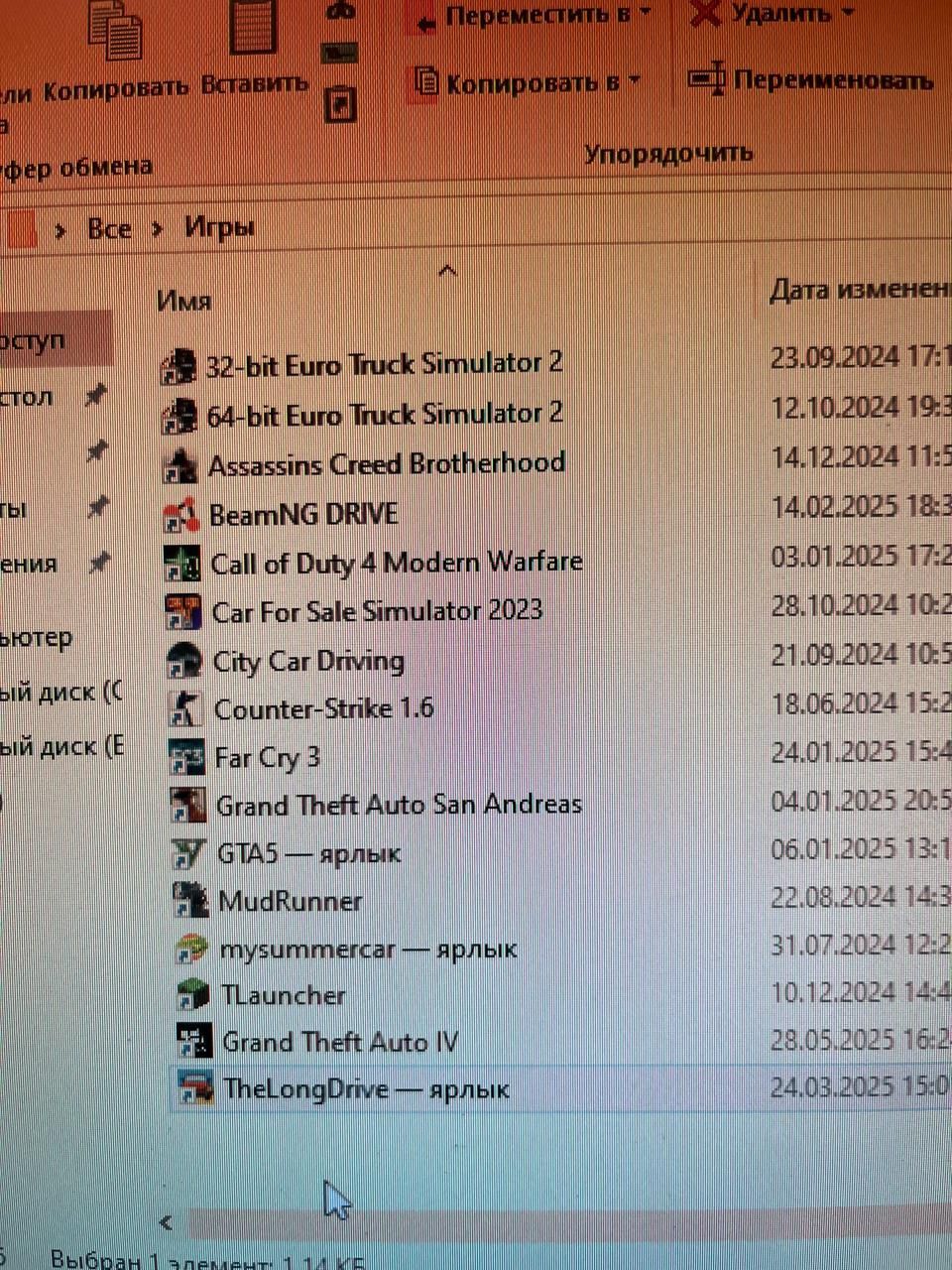This screenshot has height=1270, width=952.
Task: Select the GTA5 shortcut icon
Action: click(x=188, y=853)
